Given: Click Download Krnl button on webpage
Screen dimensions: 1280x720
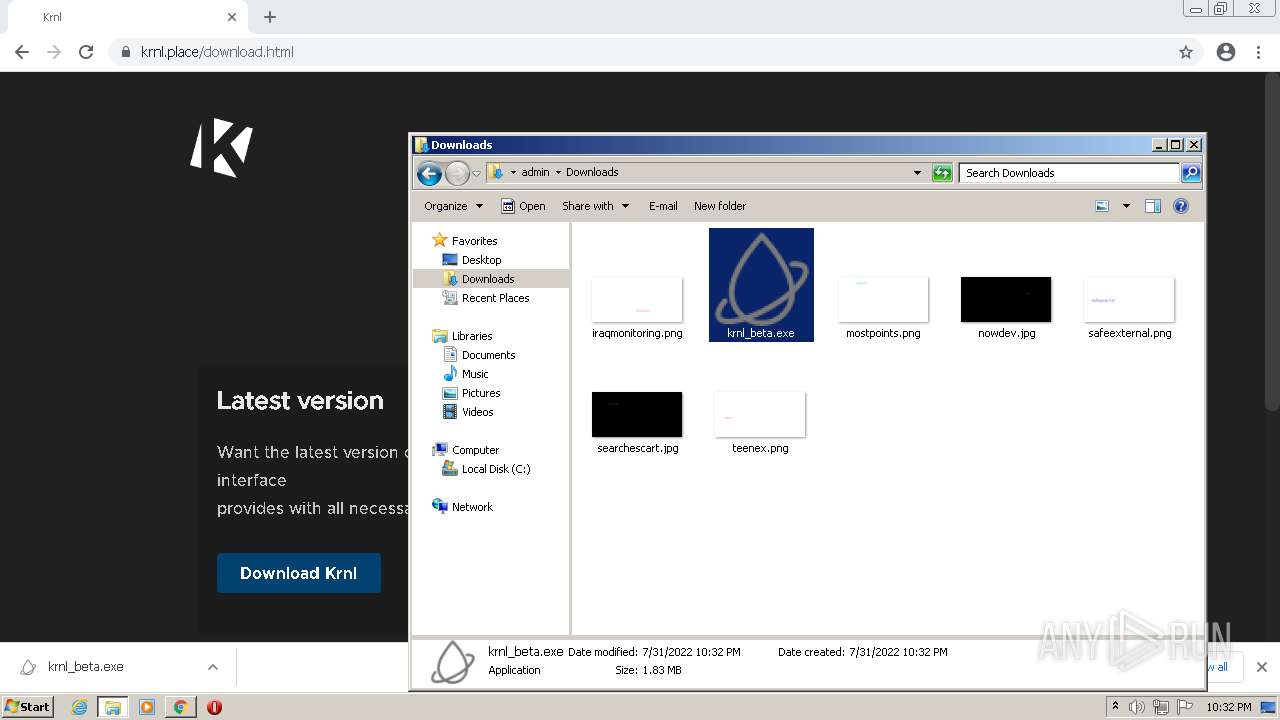Looking at the screenshot, I should click(x=299, y=573).
